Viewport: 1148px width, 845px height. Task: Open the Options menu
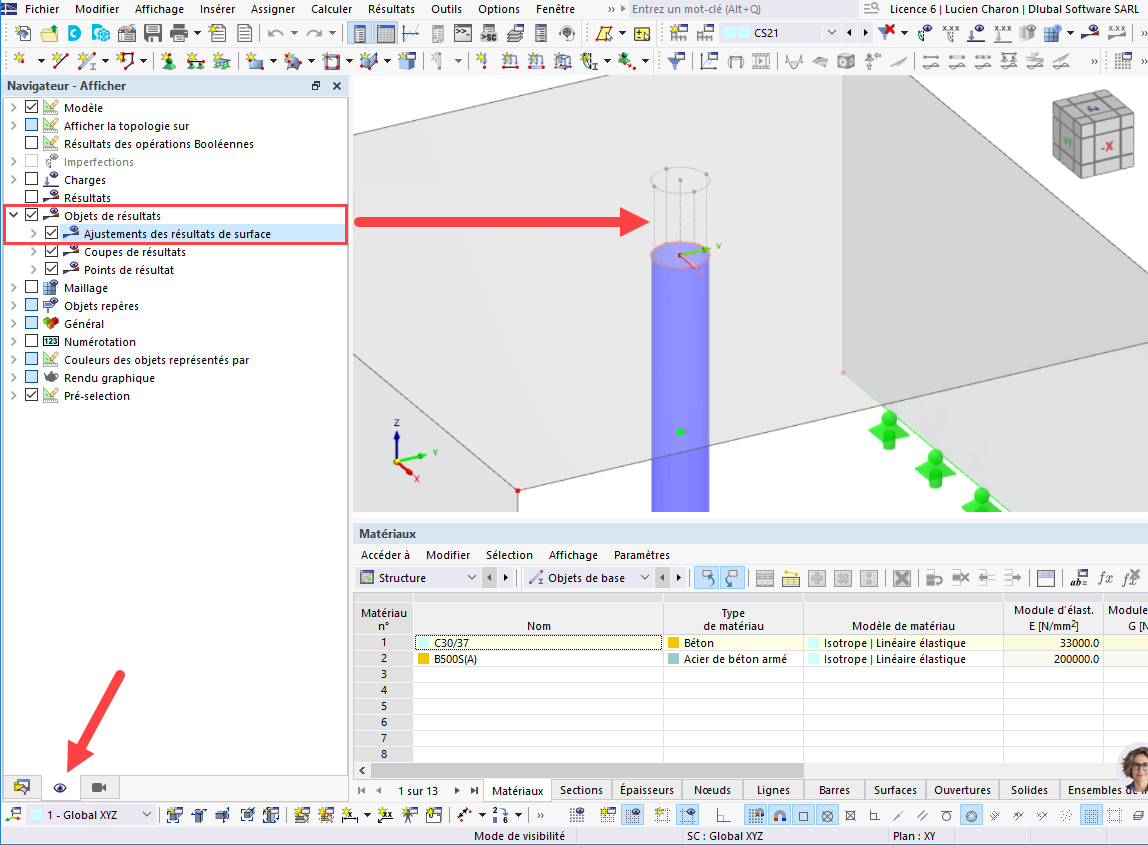point(499,9)
